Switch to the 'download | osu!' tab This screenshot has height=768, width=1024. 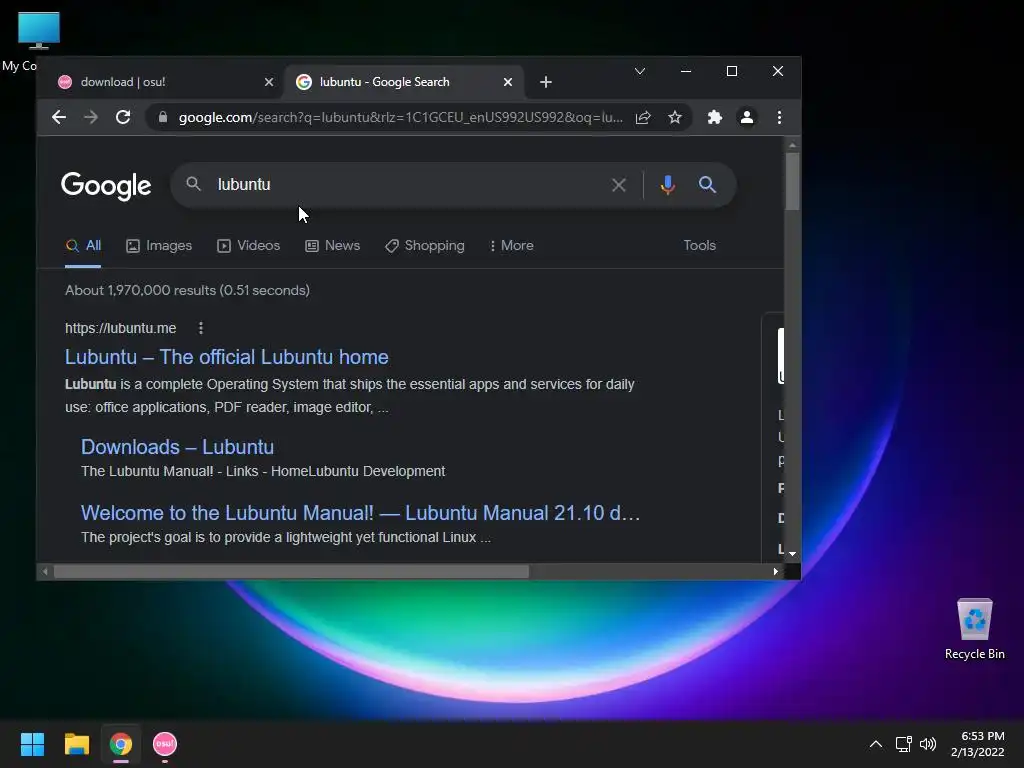[163, 82]
